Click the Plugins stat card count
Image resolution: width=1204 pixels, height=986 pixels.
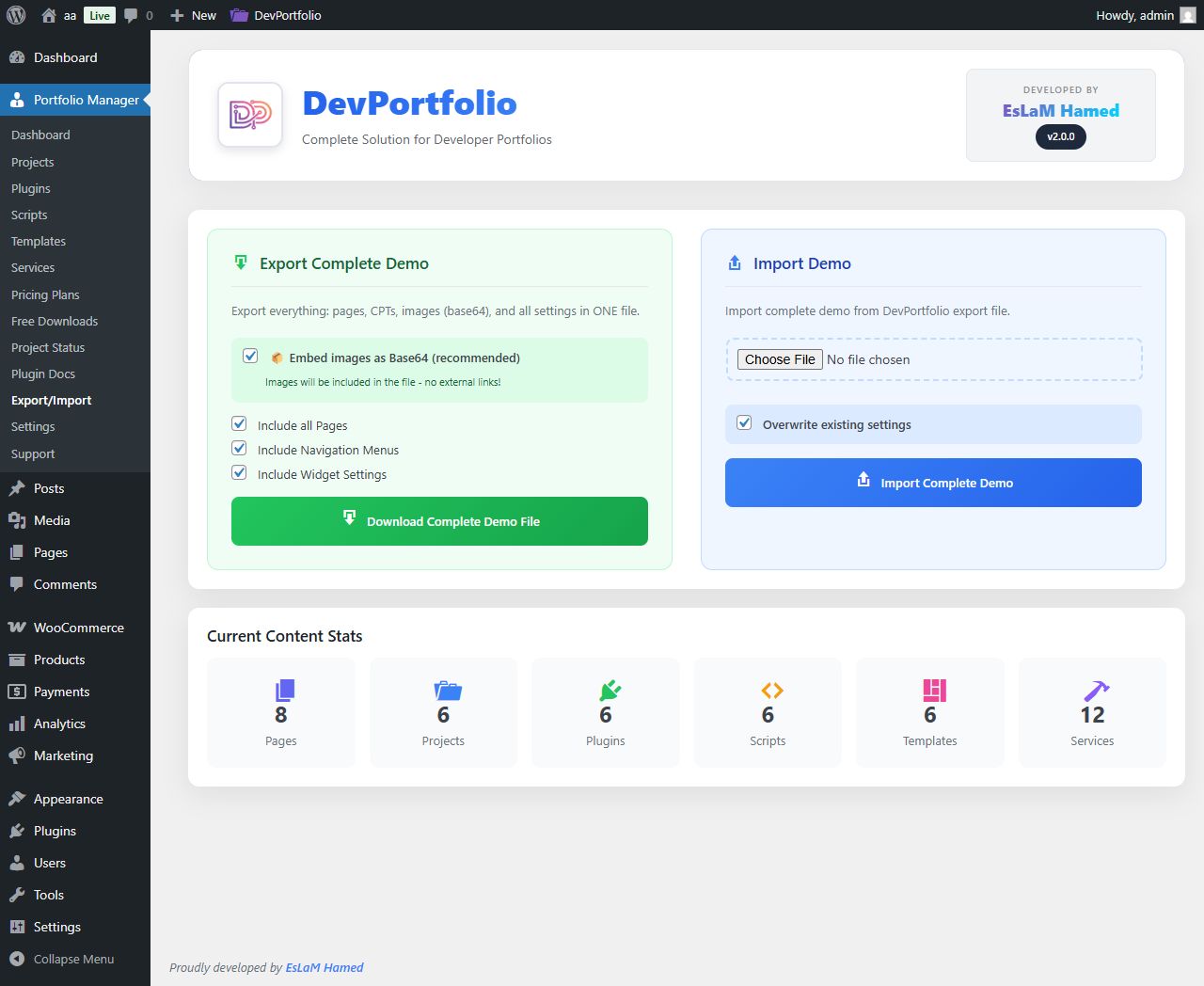point(606,715)
